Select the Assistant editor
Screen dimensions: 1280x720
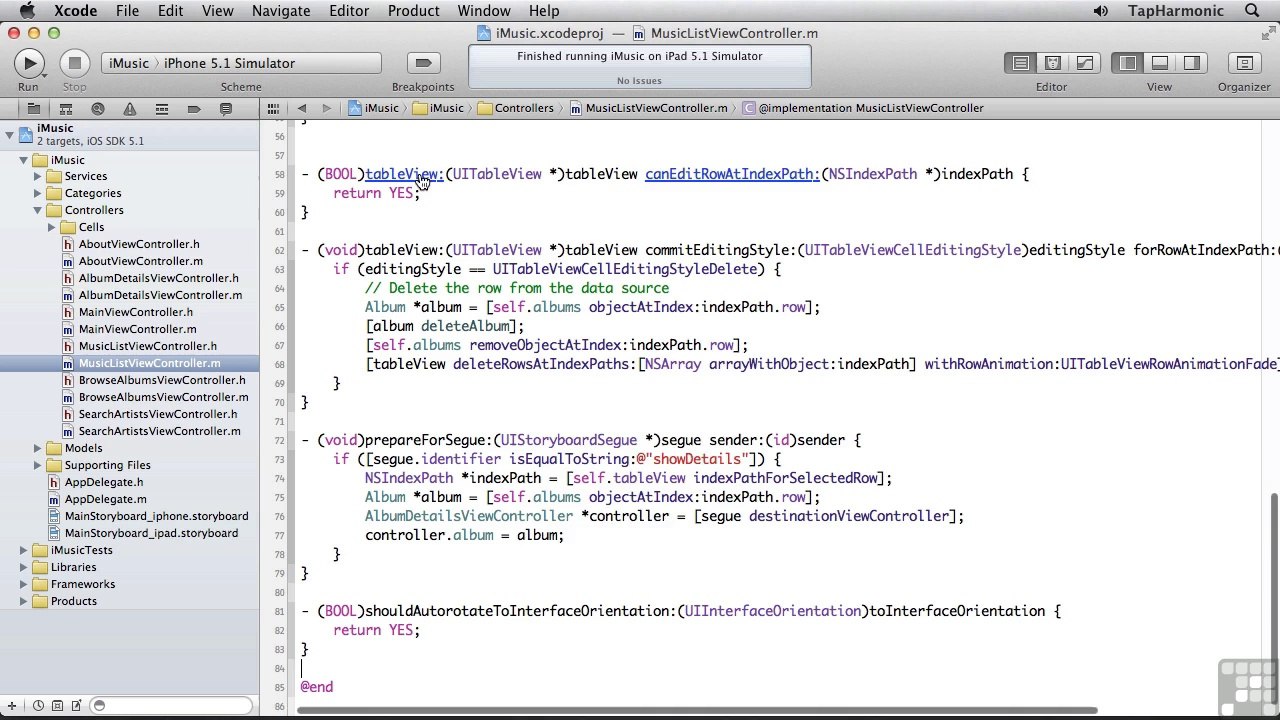point(1053,63)
